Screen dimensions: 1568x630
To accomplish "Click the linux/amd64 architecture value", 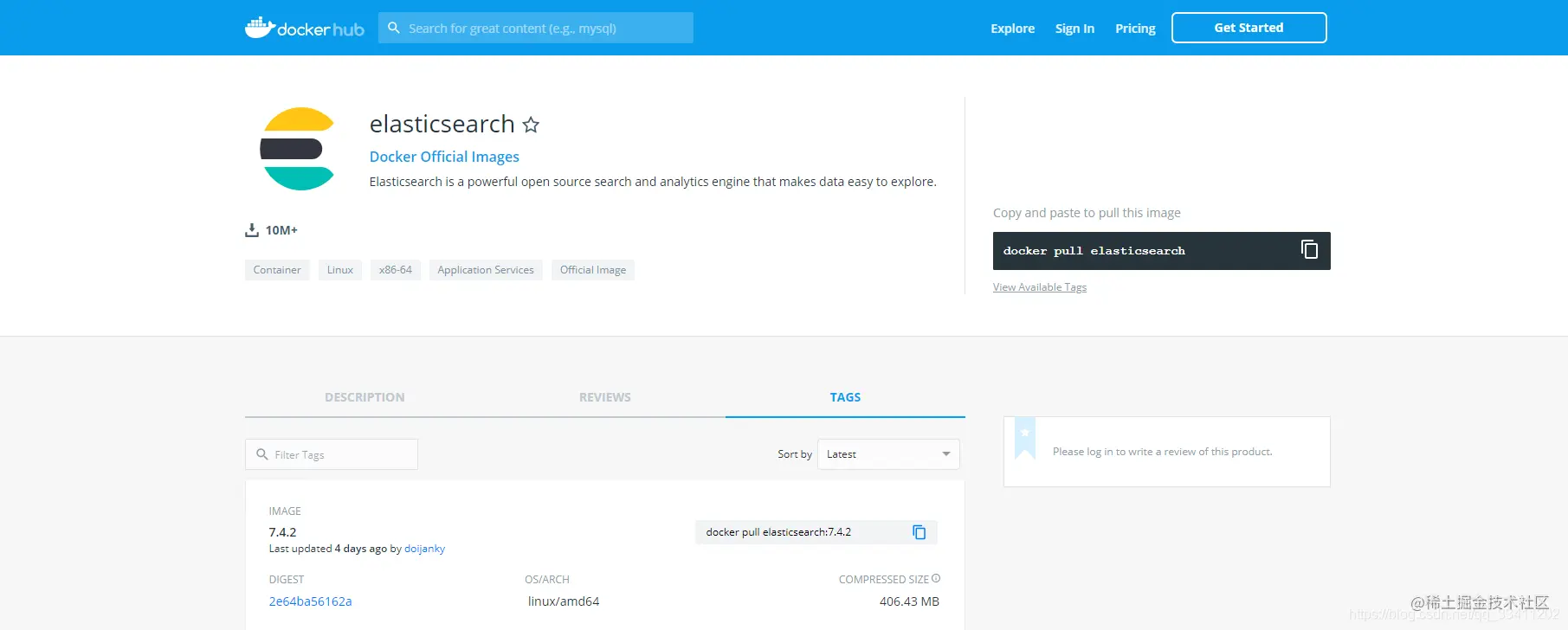I will (564, 601).
